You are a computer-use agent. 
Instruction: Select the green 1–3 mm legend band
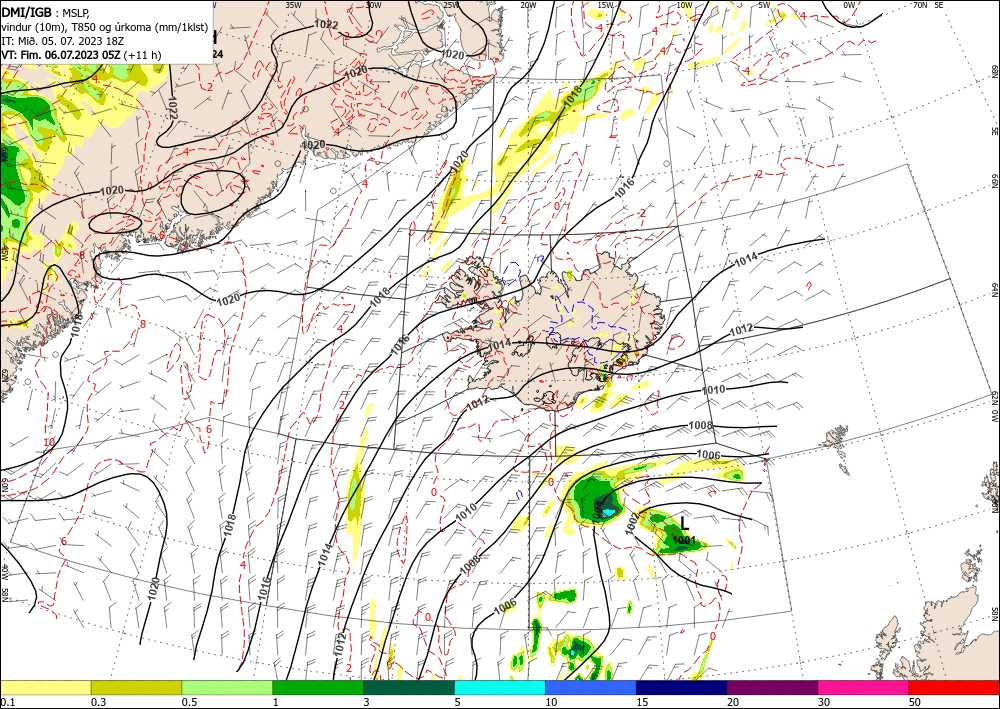tap(318, 687)
